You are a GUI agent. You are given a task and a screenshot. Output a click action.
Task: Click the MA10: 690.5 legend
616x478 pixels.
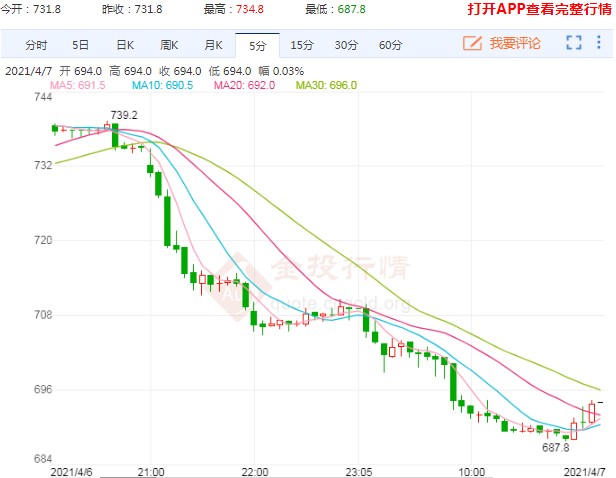point(162,85)
